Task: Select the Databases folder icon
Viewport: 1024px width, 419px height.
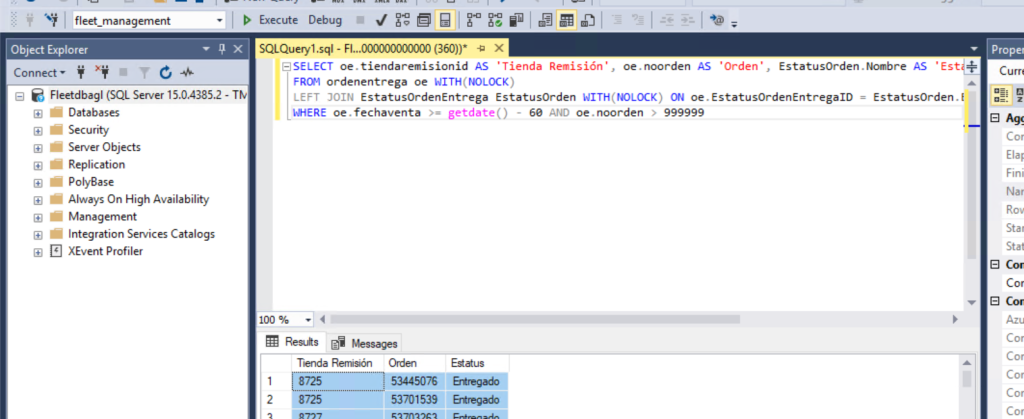Action: coord(56,112)
